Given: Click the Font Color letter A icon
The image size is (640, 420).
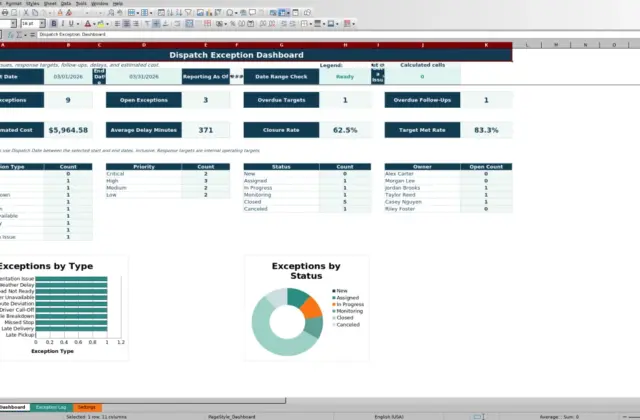Looking at the screenshot, I should [87, 24].
